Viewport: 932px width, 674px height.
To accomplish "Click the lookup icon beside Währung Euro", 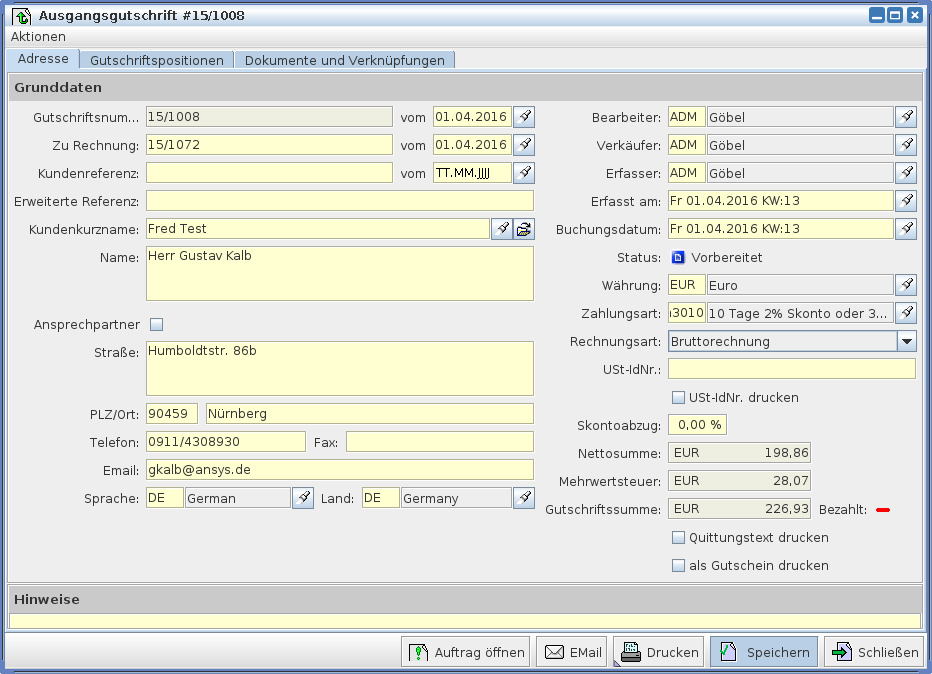I will pos(905,285).
